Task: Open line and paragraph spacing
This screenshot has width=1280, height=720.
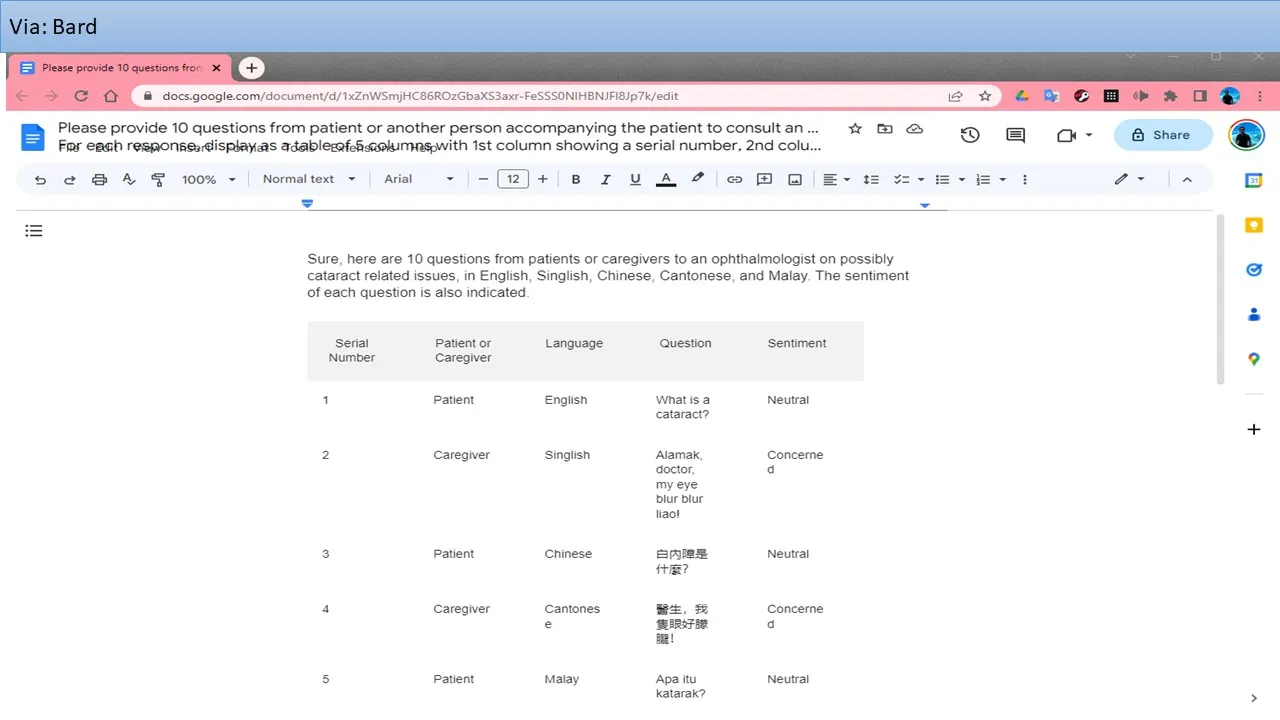Action: pos(871,179)
